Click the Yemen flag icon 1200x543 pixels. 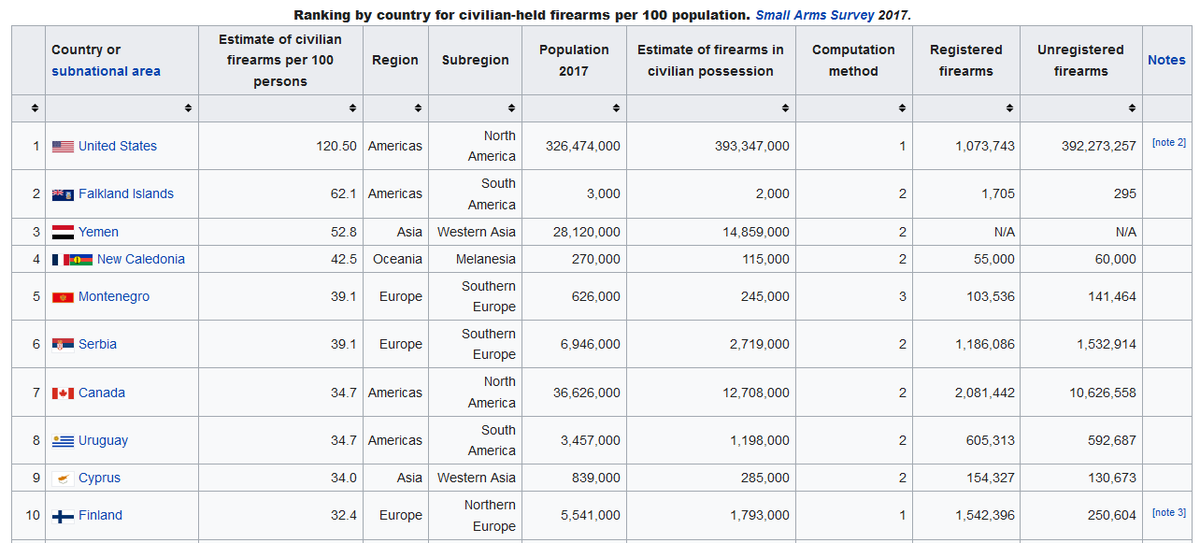[x=62, y=232]
